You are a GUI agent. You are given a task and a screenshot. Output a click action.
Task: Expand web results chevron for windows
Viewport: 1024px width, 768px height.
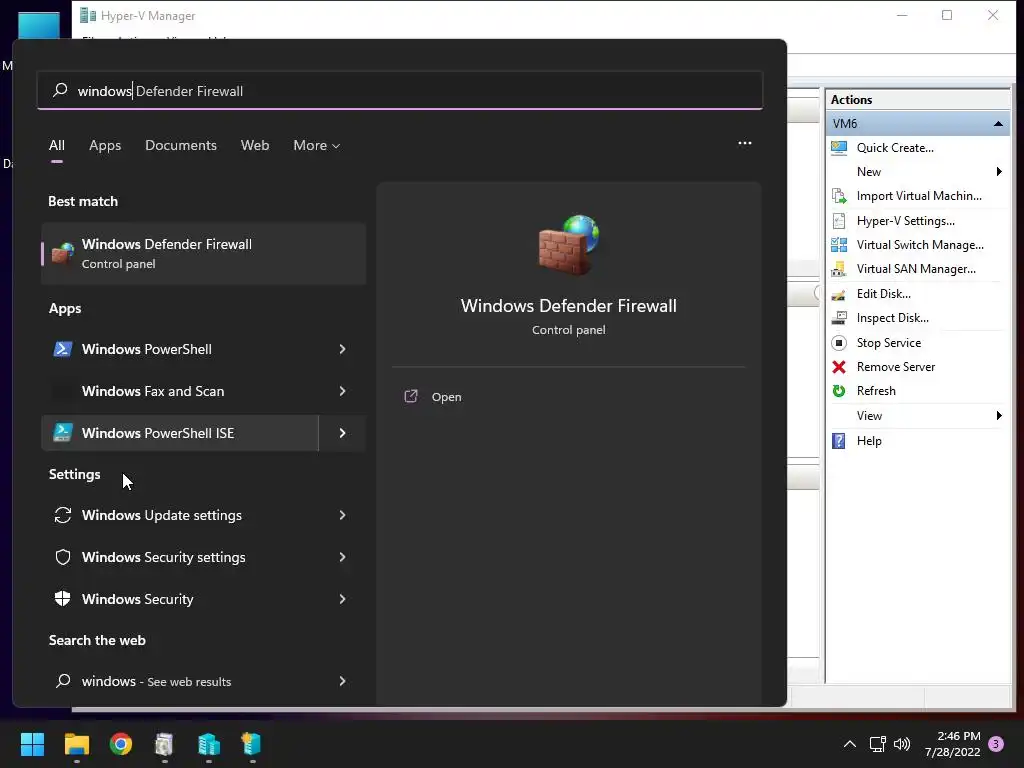coord(342,681)
